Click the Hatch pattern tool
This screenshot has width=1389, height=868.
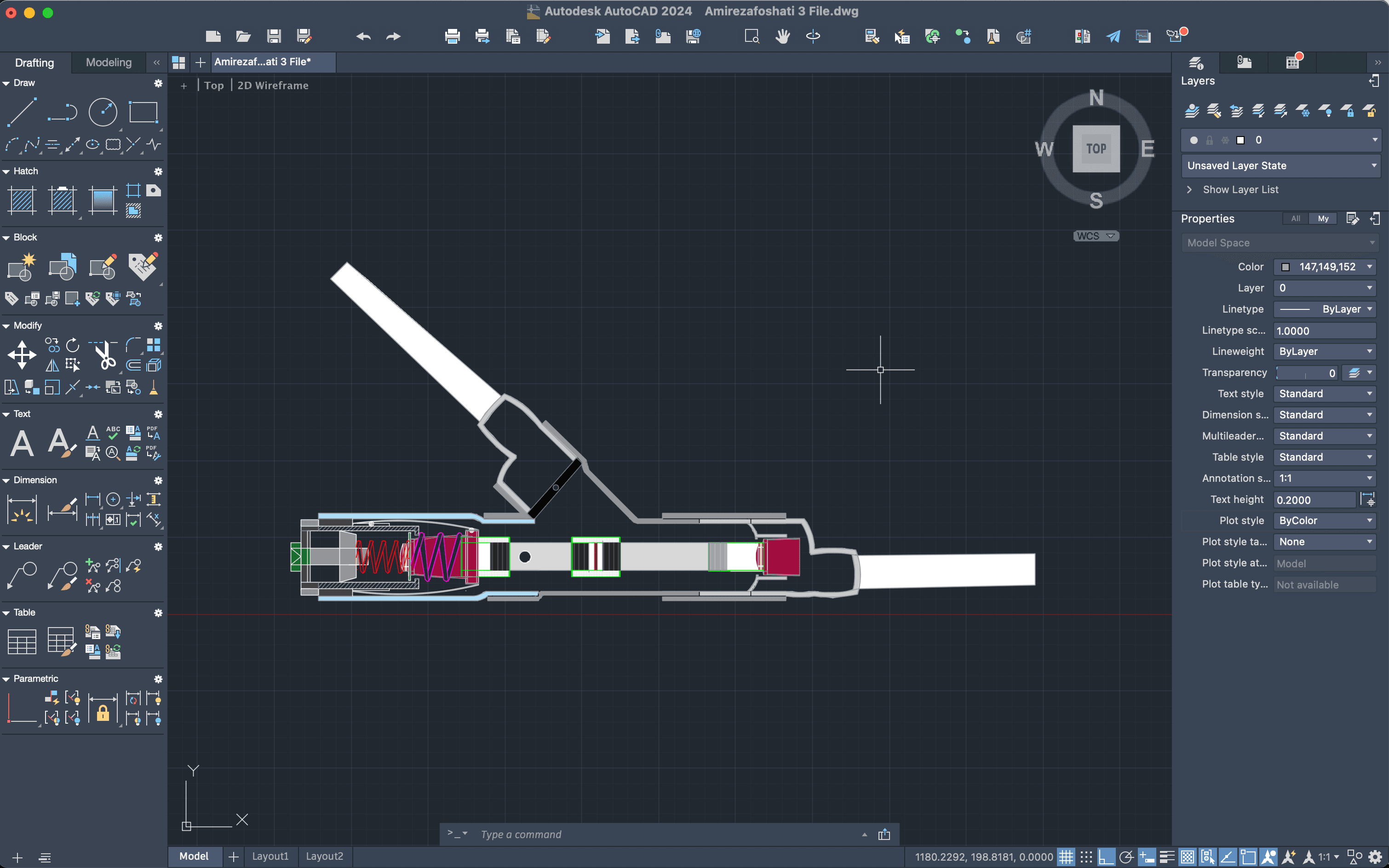[22, 200]
